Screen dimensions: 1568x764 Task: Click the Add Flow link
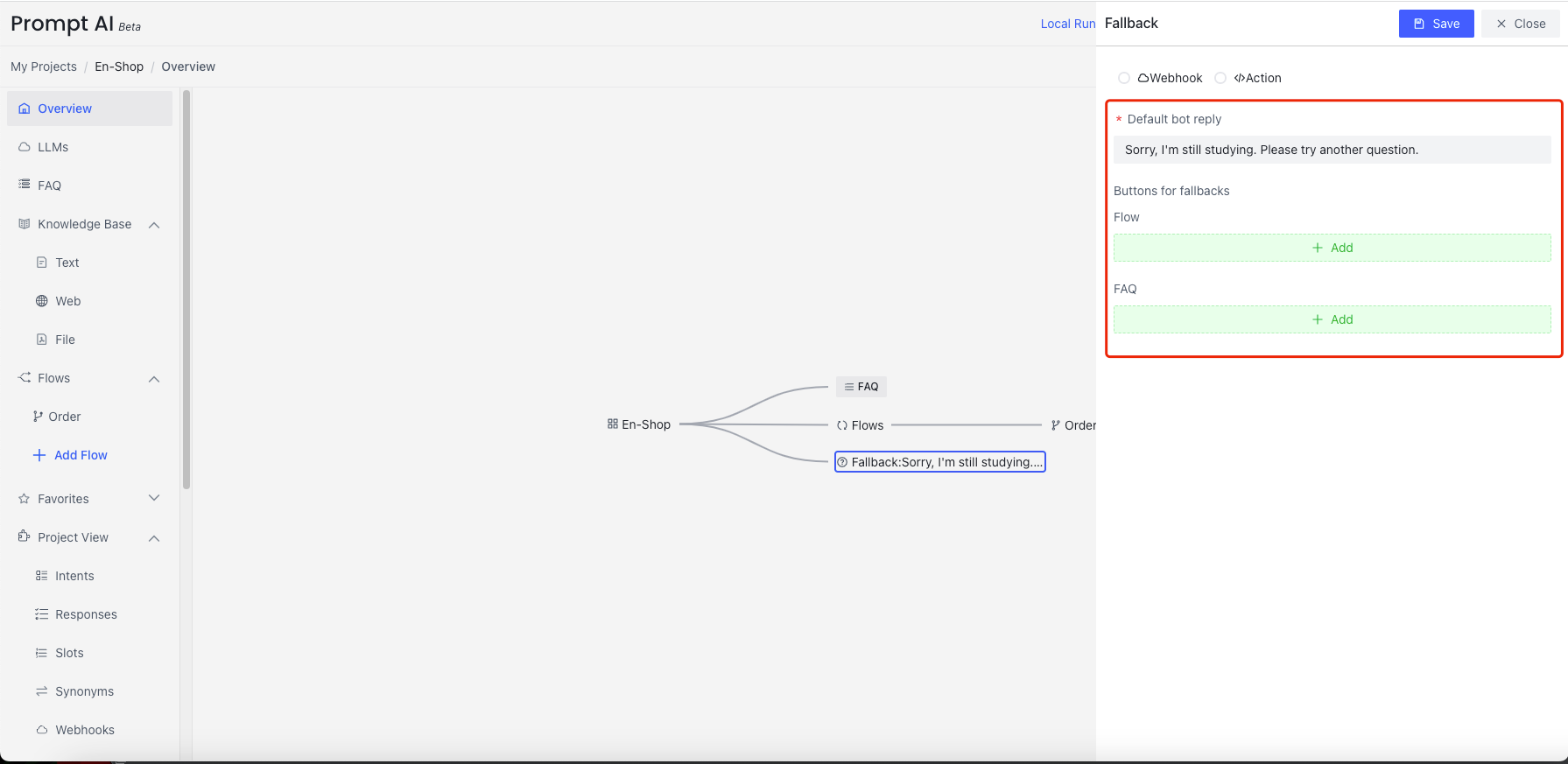coord(81,455)
